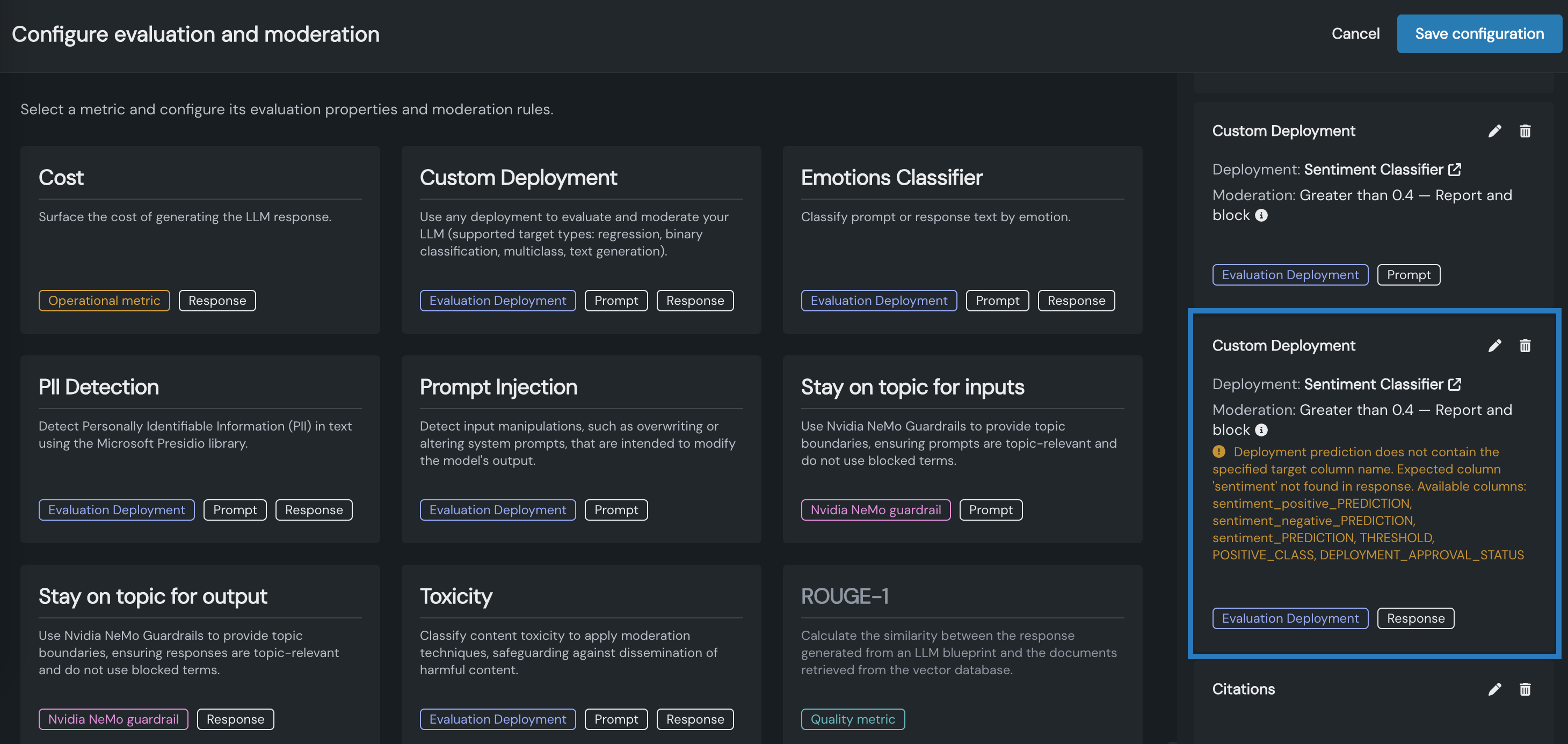Viewport: 1568px width, 744px height.
Task: Show info for first moderation rule
Action: (1261, 215)
